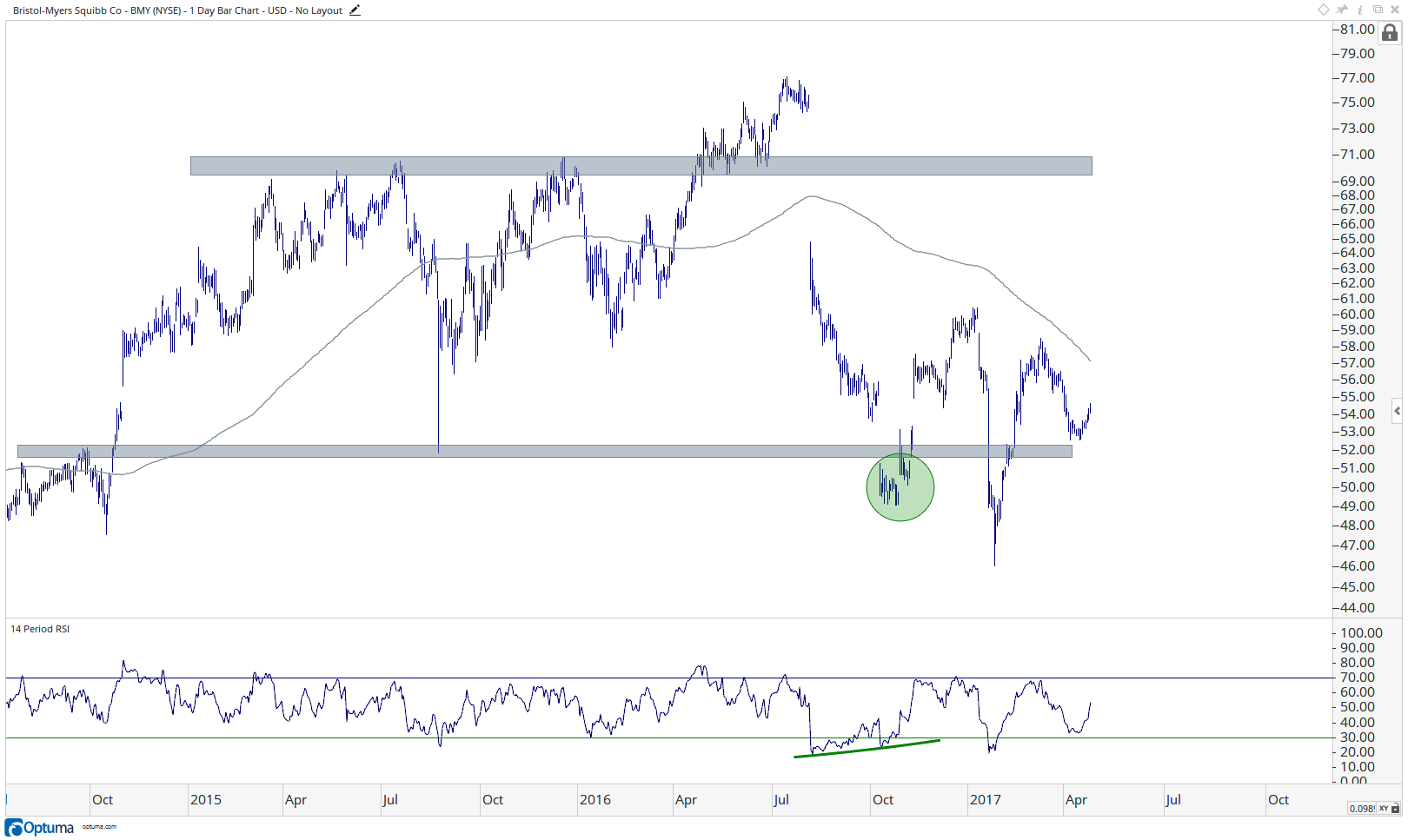Click the diamond icon in the chart header
Viewport: 1408px width, 840px height.
[1323, 10]
